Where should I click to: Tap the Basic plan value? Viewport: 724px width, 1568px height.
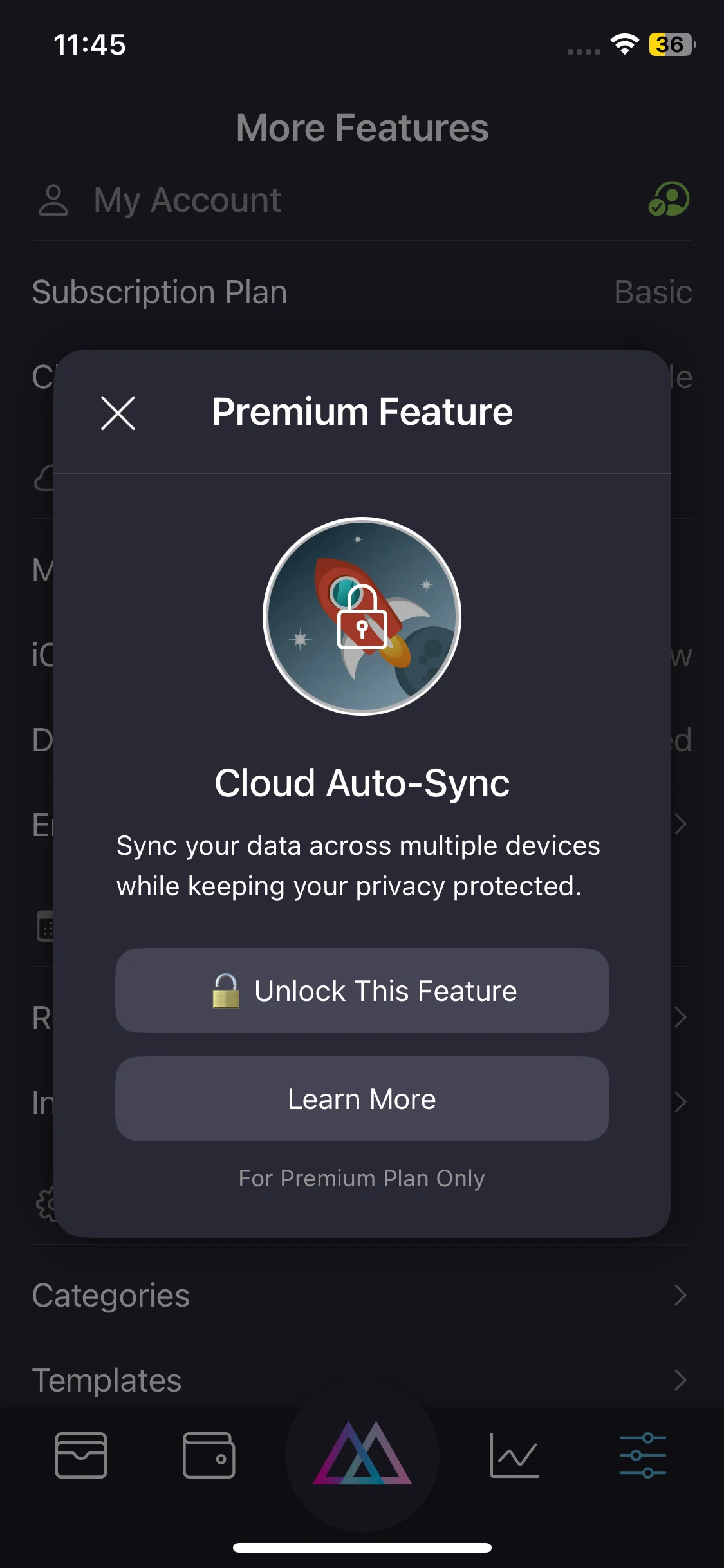coord(653,292)
